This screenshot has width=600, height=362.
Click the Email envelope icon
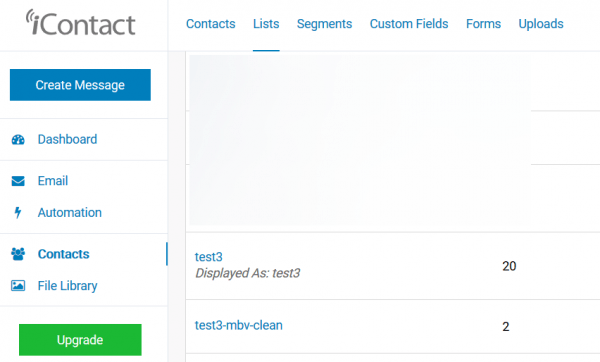[18, 181]
